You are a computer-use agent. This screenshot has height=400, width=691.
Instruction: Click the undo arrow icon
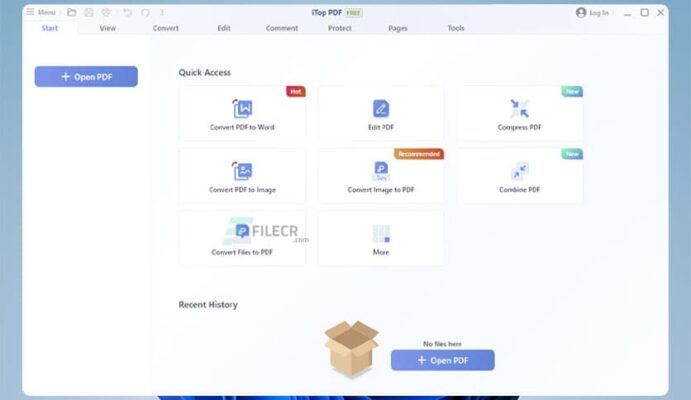coord(127,12)
